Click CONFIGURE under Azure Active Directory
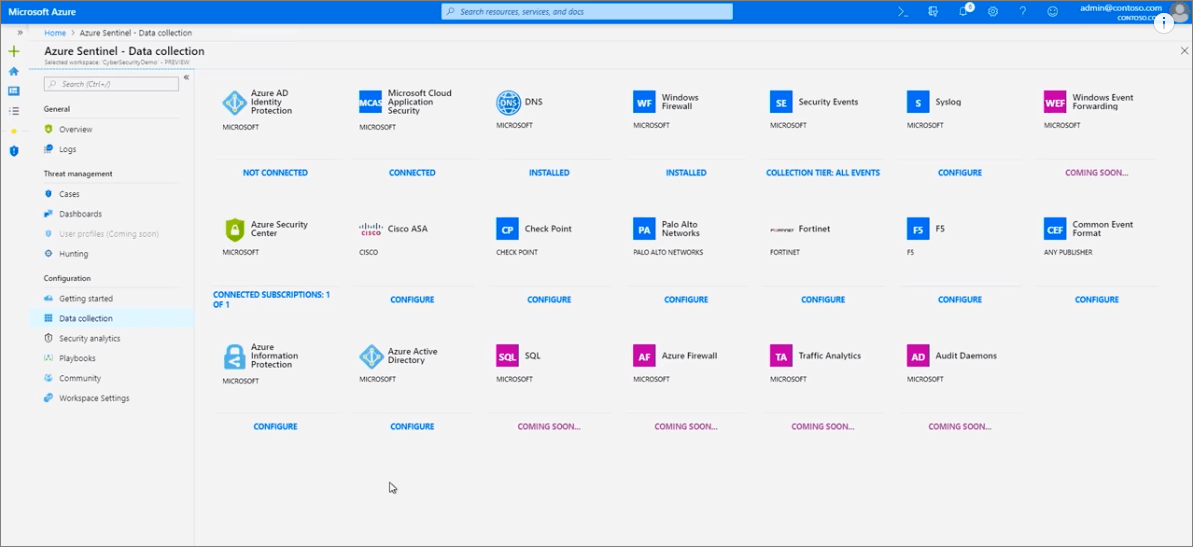 [x=412, y=427]
